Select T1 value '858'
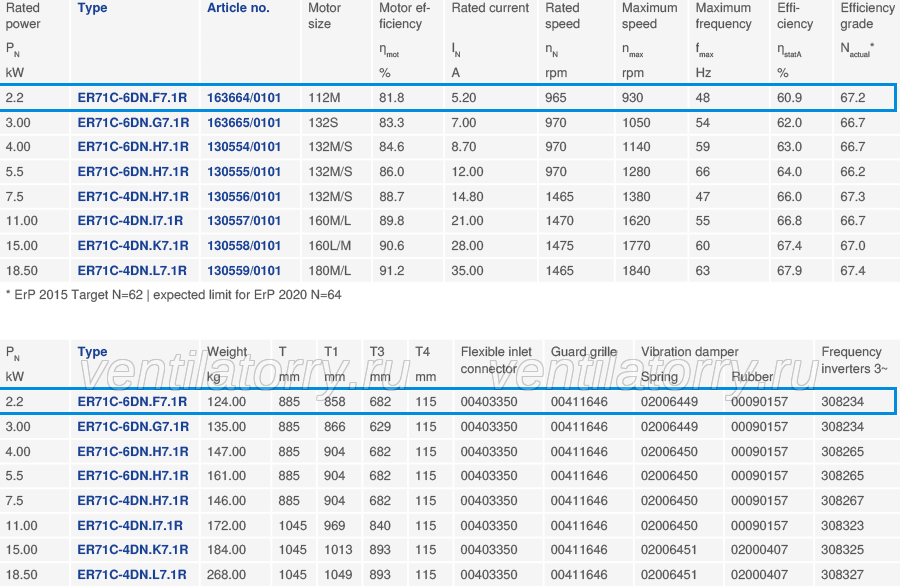The width and height of the screenshot is (900, 588). (335, 402)
